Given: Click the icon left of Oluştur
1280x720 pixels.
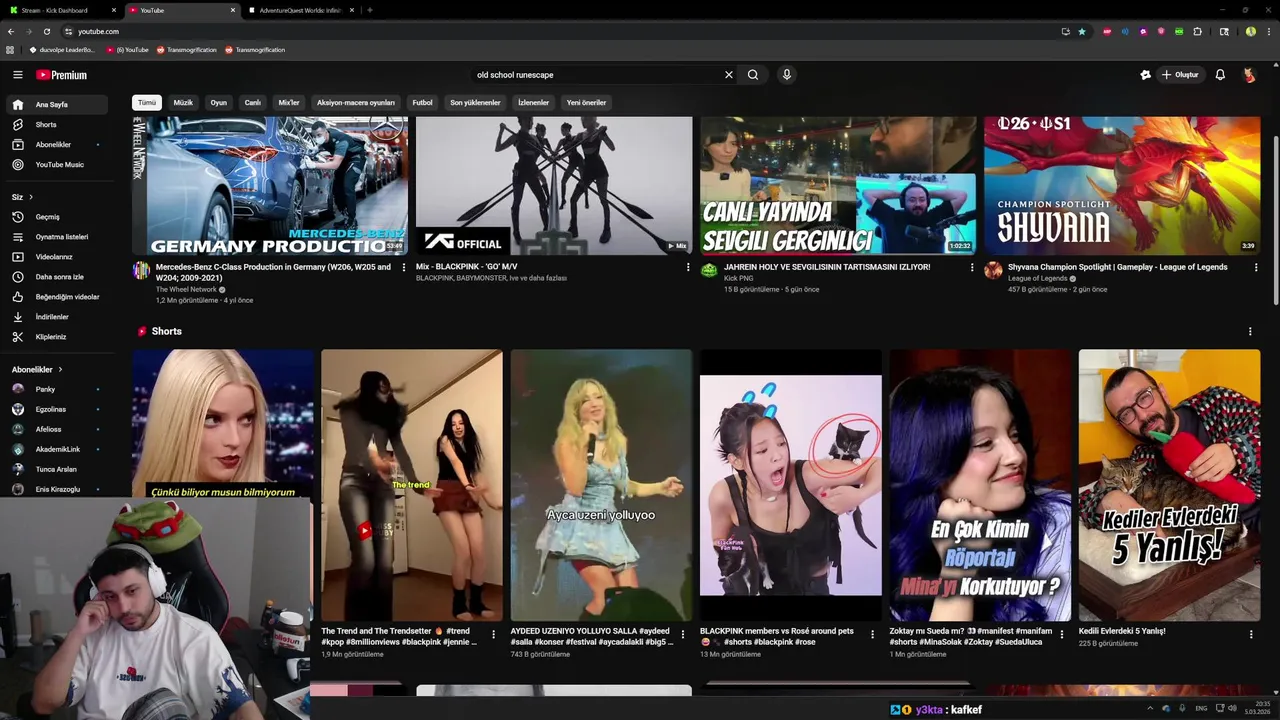Looking at the screenshot, I should click(1145, 75).
